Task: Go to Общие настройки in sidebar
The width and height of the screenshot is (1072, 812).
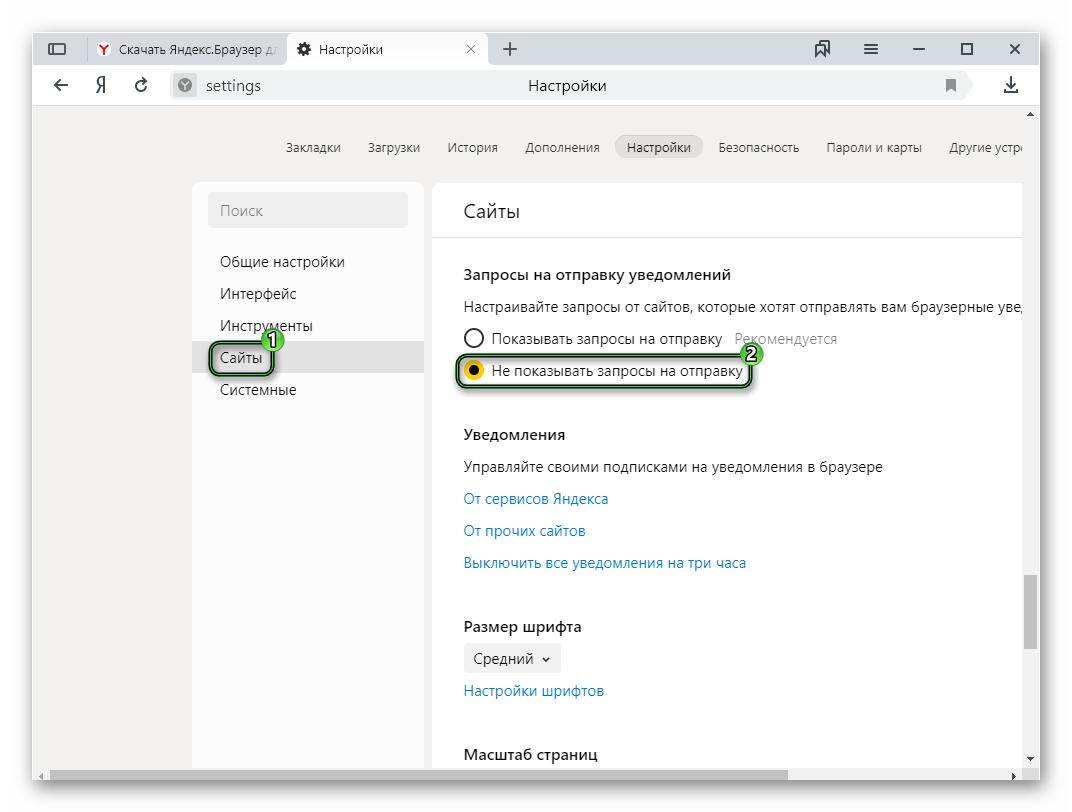Action: click(x=282, y=262)
